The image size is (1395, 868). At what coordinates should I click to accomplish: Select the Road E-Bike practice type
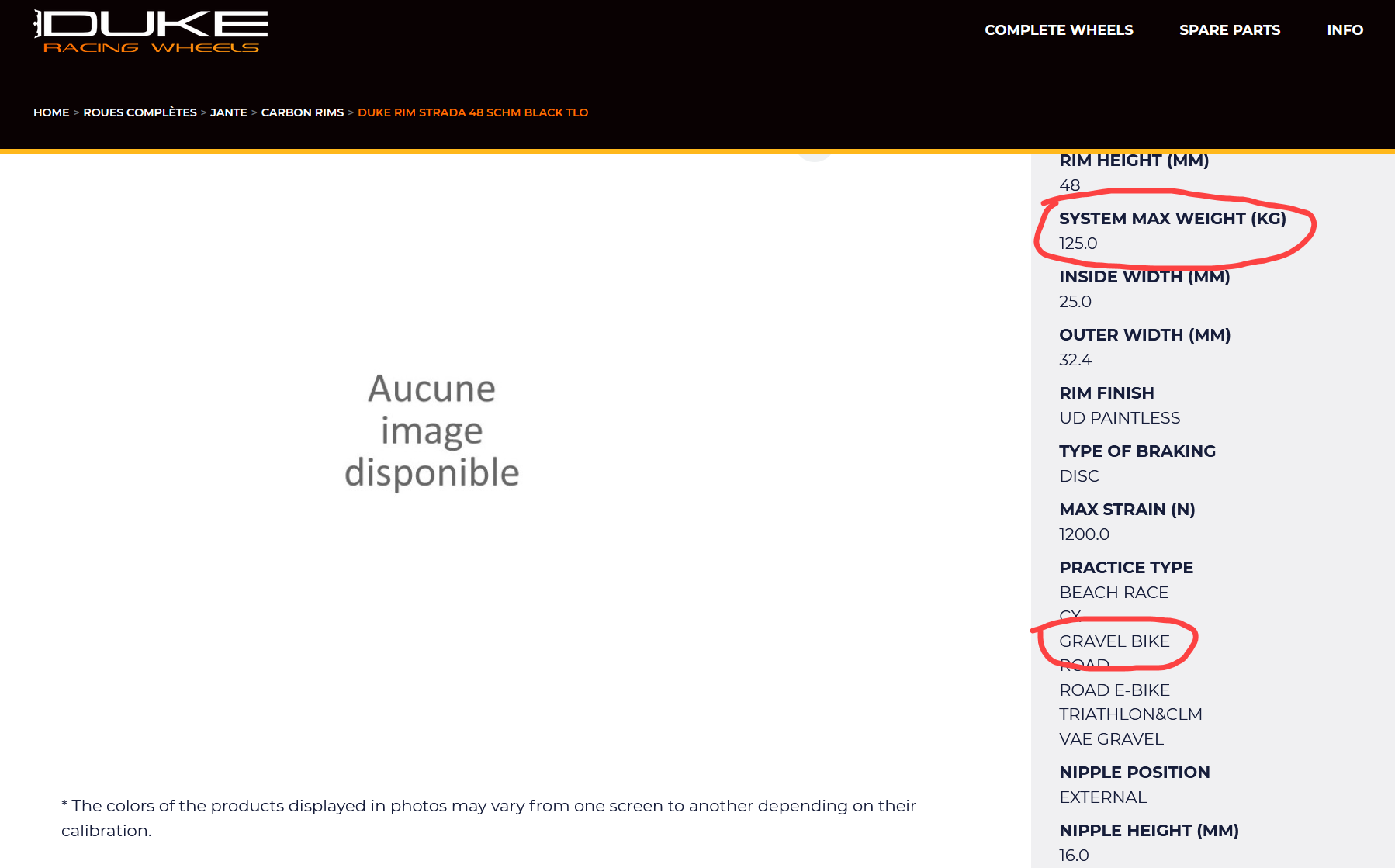click(1114, 690)
